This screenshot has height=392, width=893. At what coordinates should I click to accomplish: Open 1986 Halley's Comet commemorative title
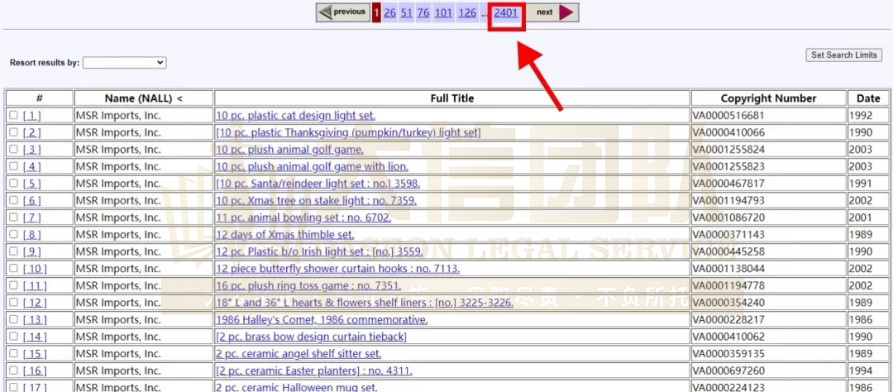click(322, 320)
